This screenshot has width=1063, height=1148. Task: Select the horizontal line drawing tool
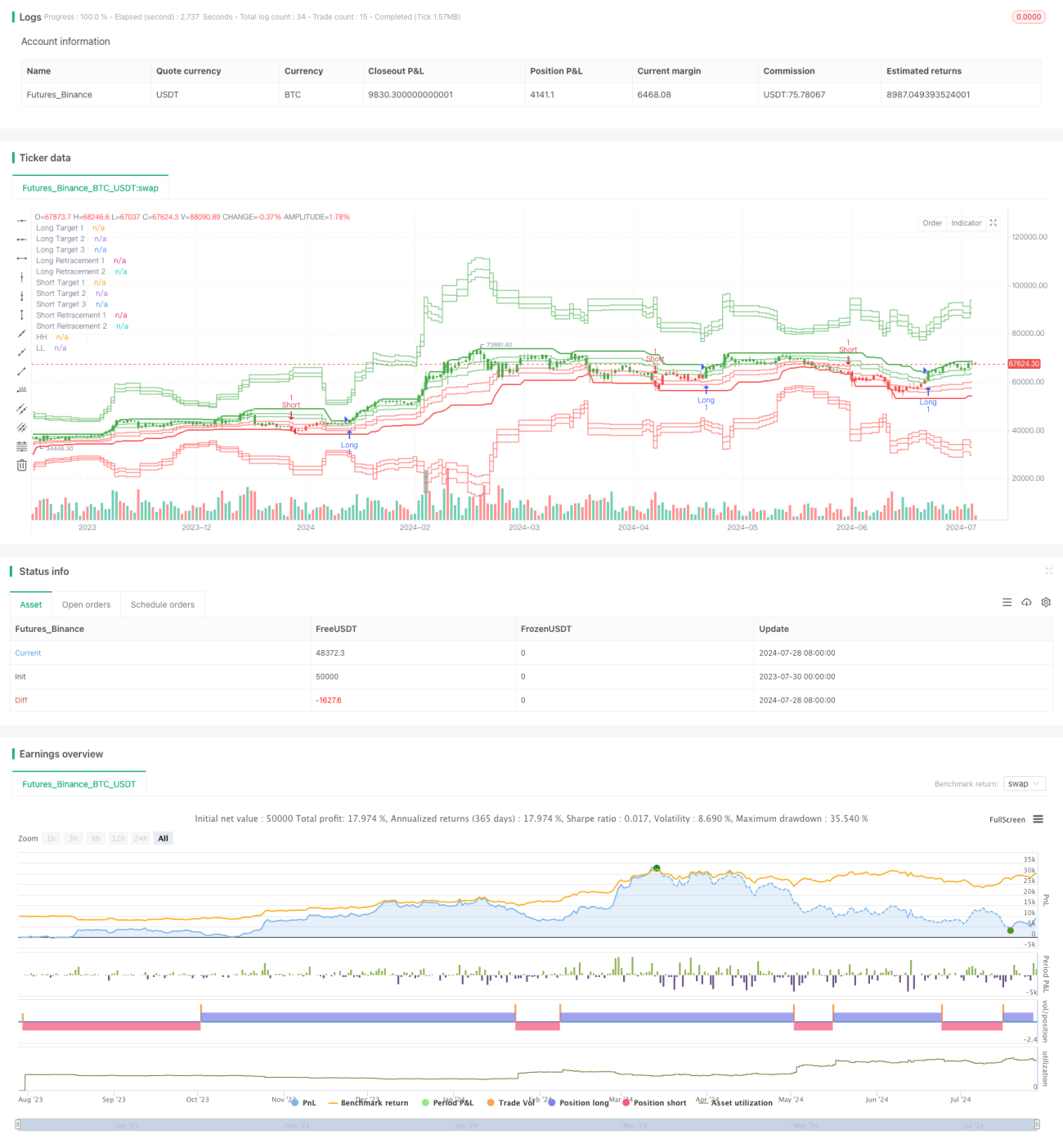click(22, 221)
